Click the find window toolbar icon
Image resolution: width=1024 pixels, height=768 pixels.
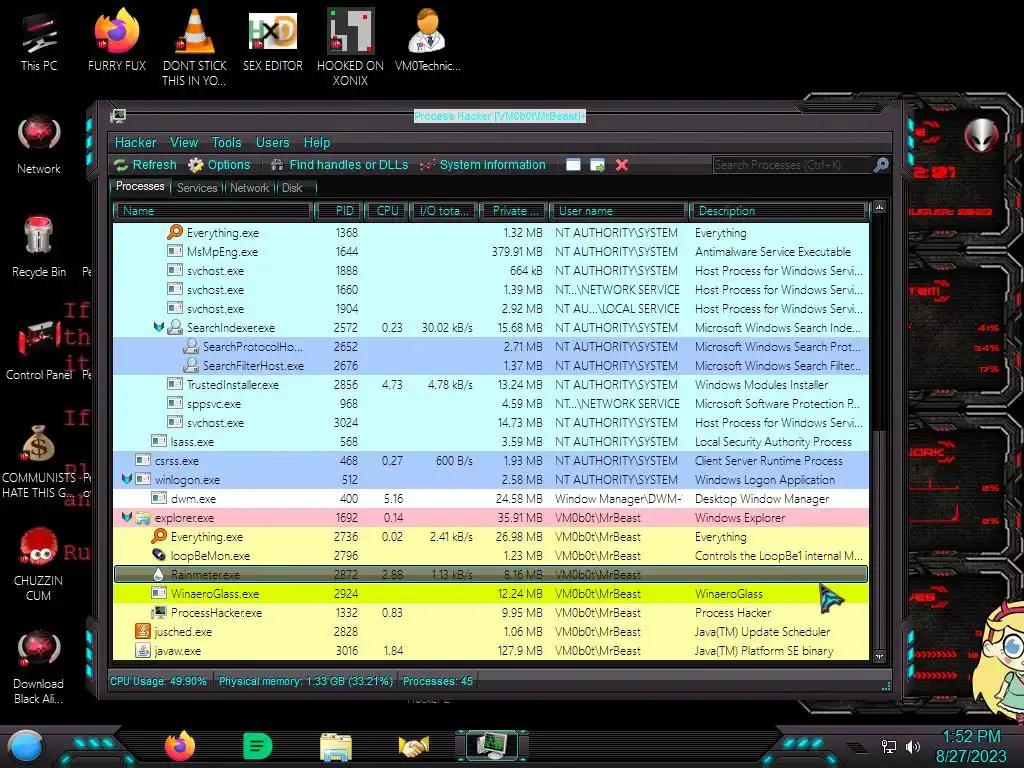573,165
